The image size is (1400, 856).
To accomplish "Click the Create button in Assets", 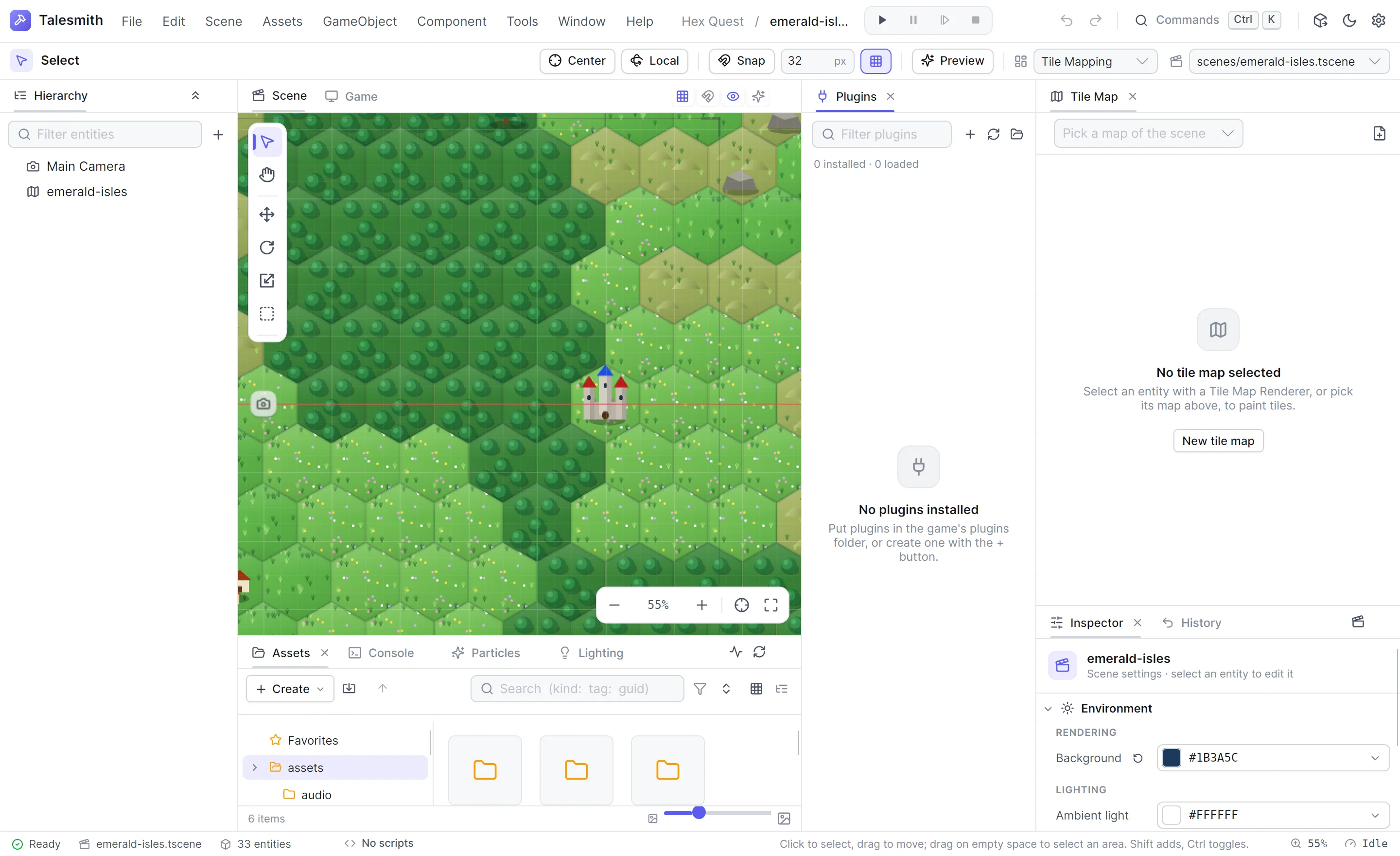I will click(x=290, y=688).
